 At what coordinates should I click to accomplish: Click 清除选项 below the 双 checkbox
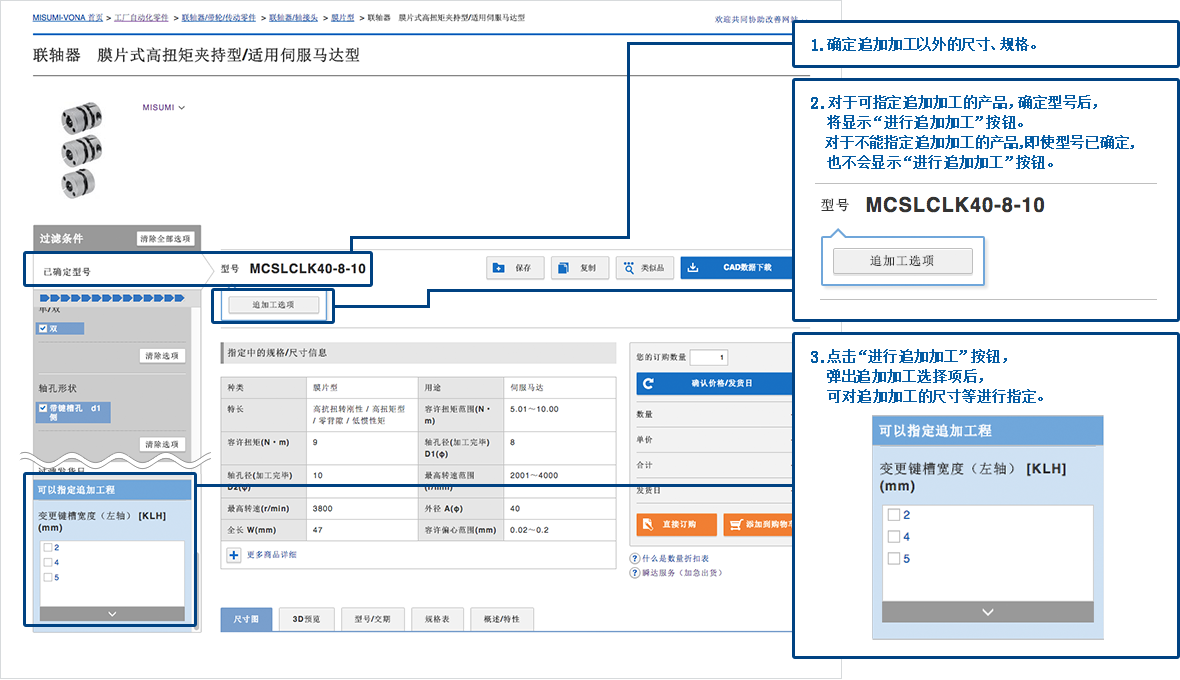coord(162,356)
